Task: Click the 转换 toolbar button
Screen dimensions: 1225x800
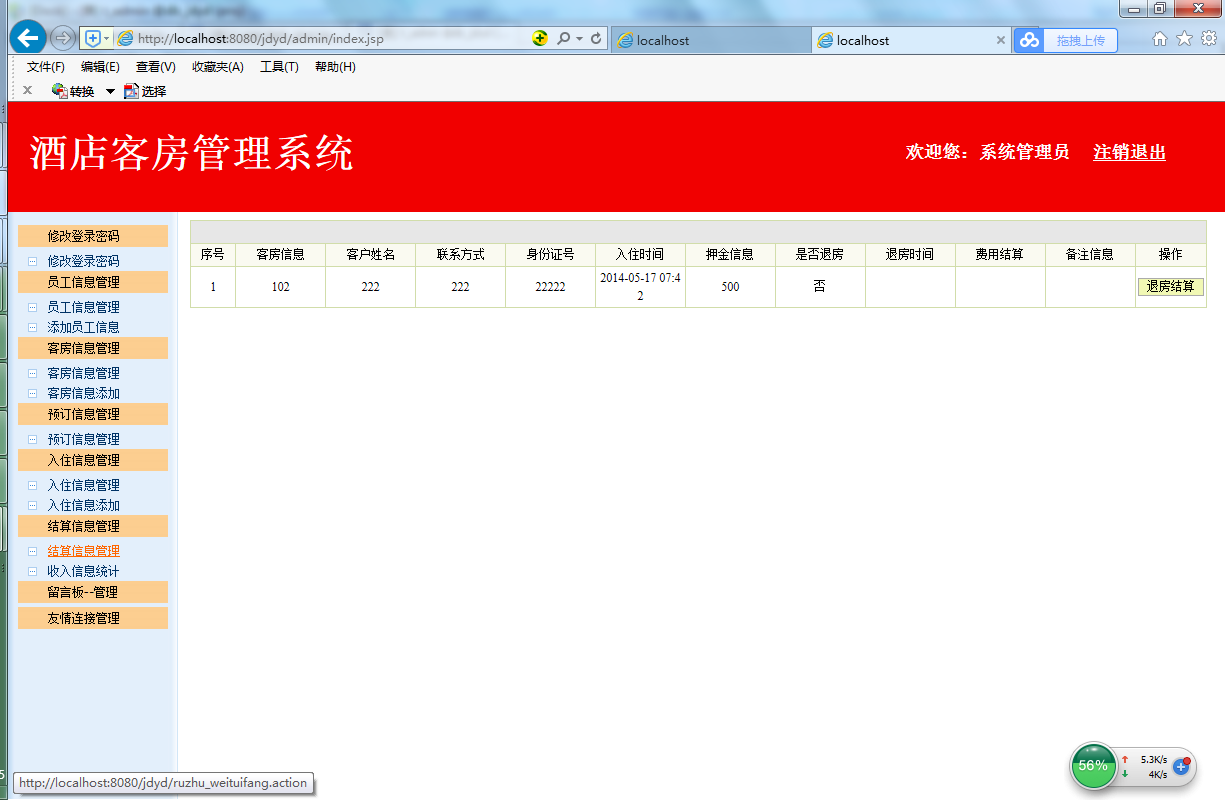Action: (x=73, y=91)
